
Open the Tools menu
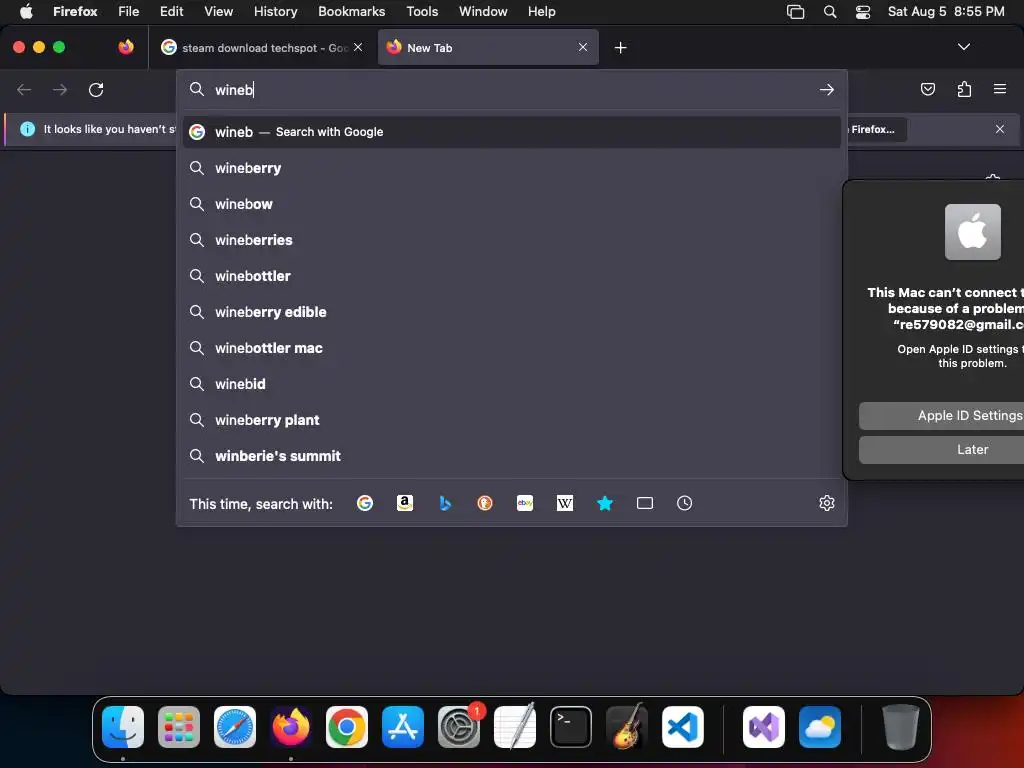422,11
